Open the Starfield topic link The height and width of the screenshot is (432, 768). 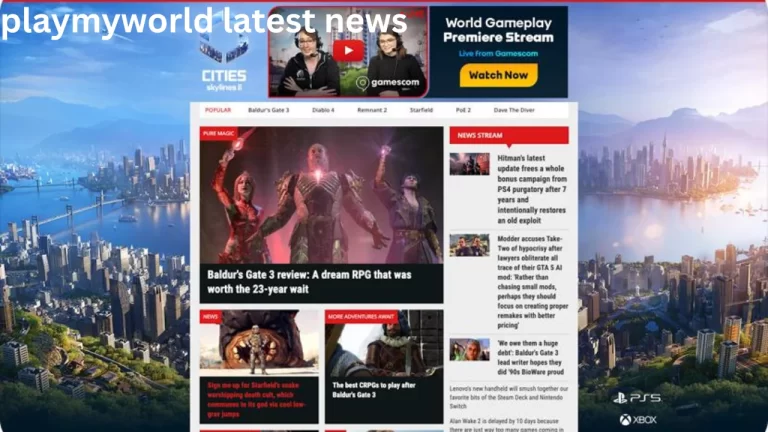[x=421, y=110]
